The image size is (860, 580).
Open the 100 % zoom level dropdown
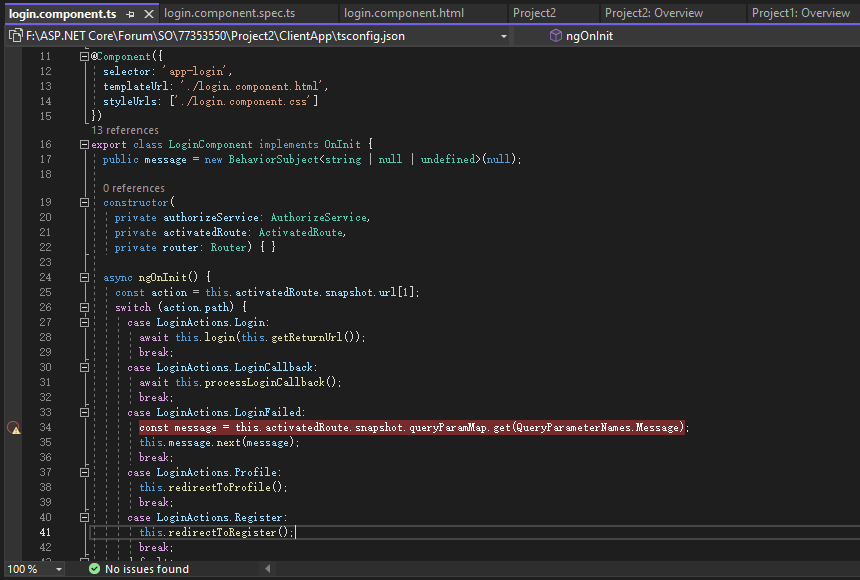[x=58, y=569]
